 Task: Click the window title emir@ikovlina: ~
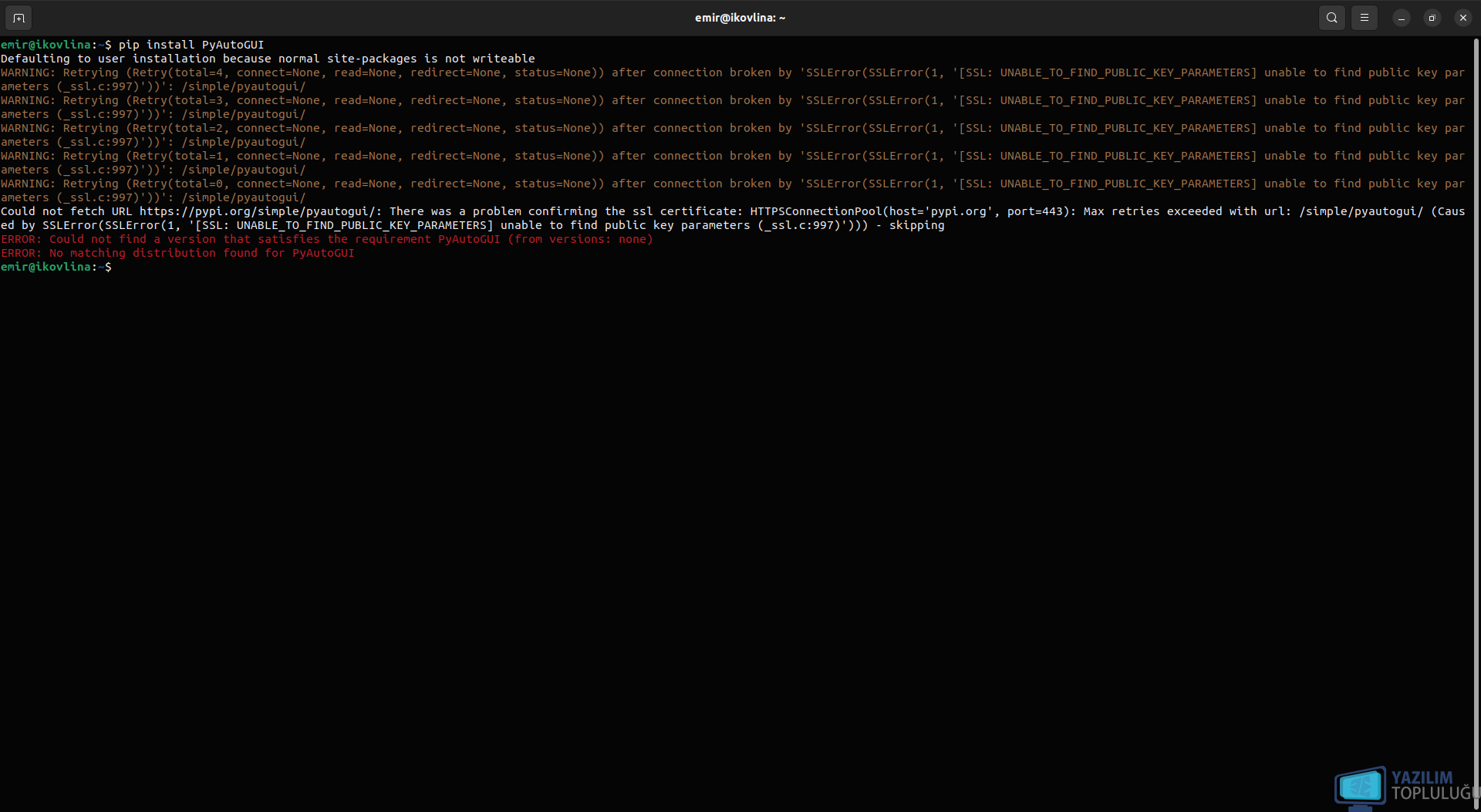pyautogui.click(x=740, y=18)
